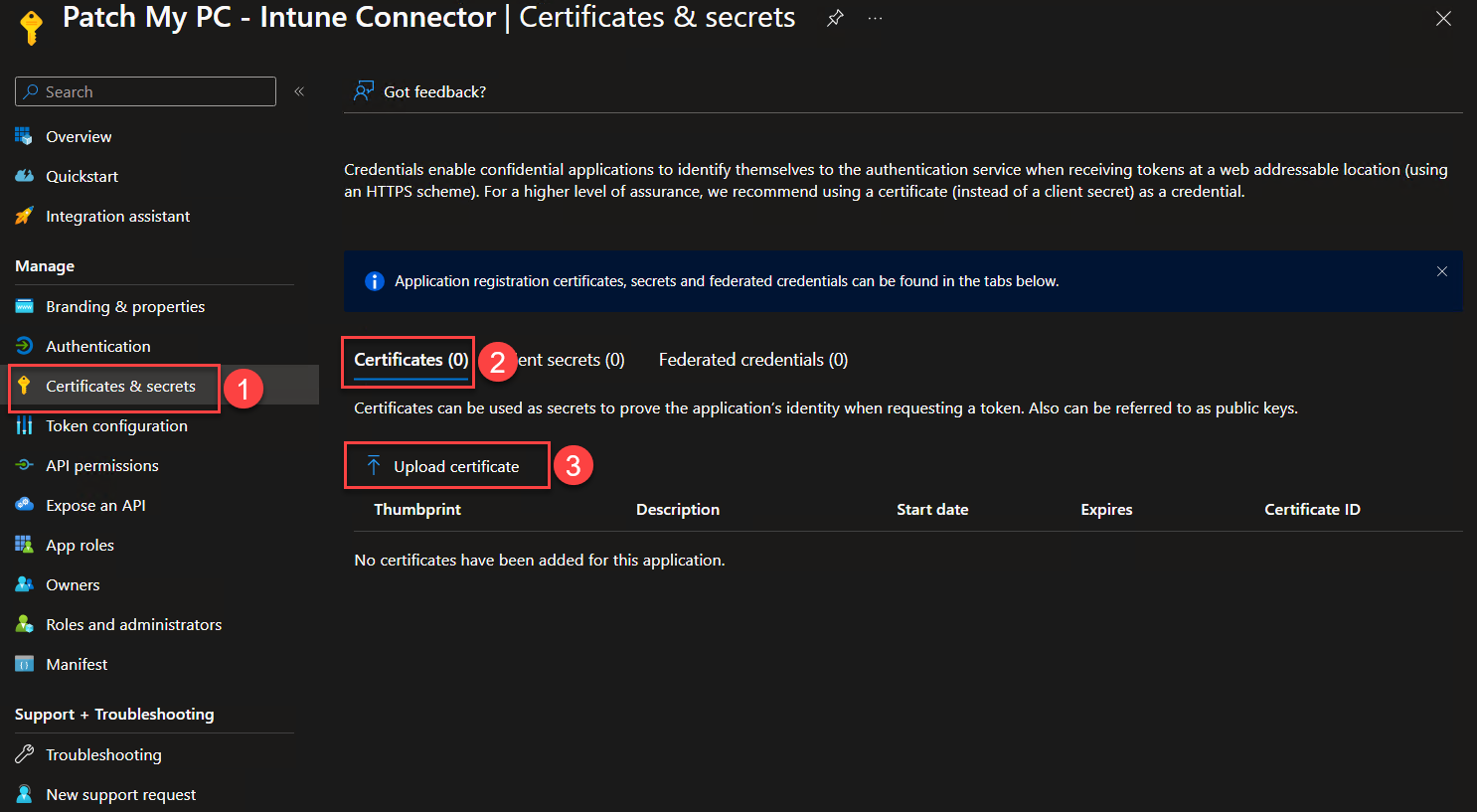Click the Integration assistant rocket icon
1477x812 pixels.
pos(25,216)
